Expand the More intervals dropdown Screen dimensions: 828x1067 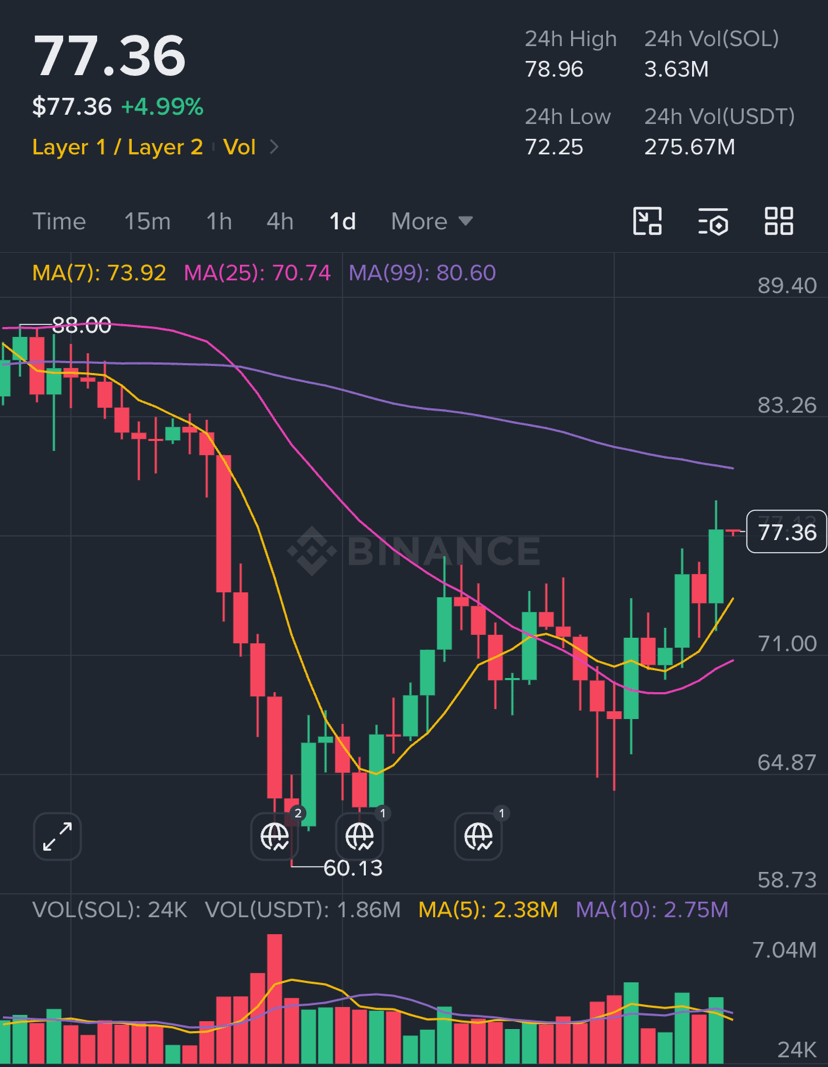(x=431, y=221)
